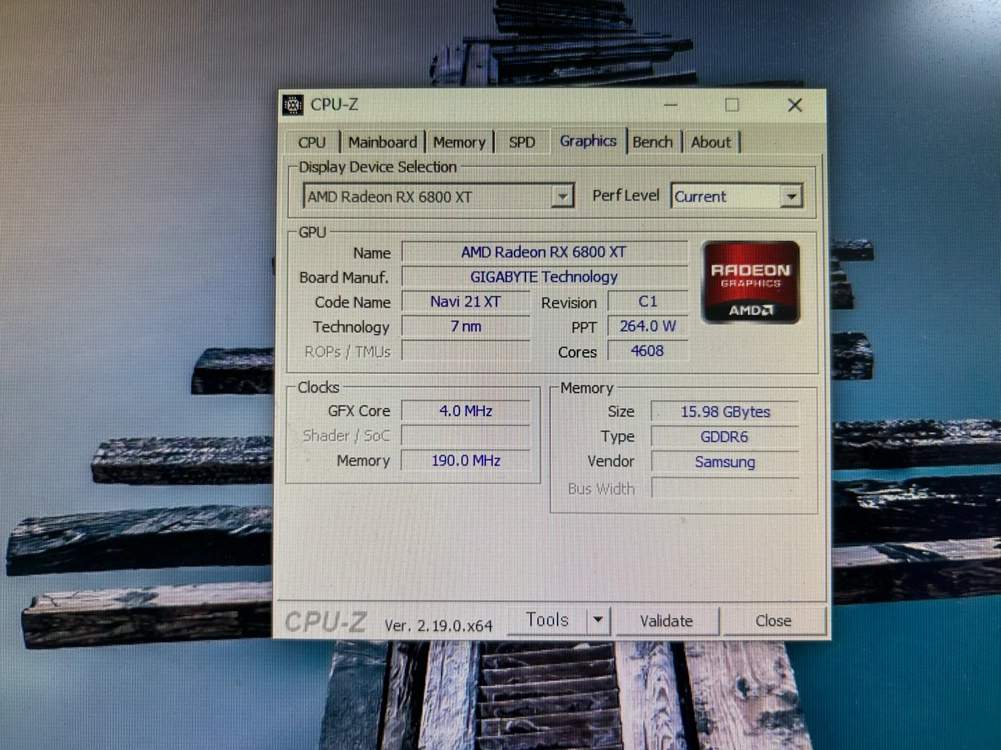Open the Tools dropdown arrow
This screenshot has height=750, width=1001.
point(598,620)
